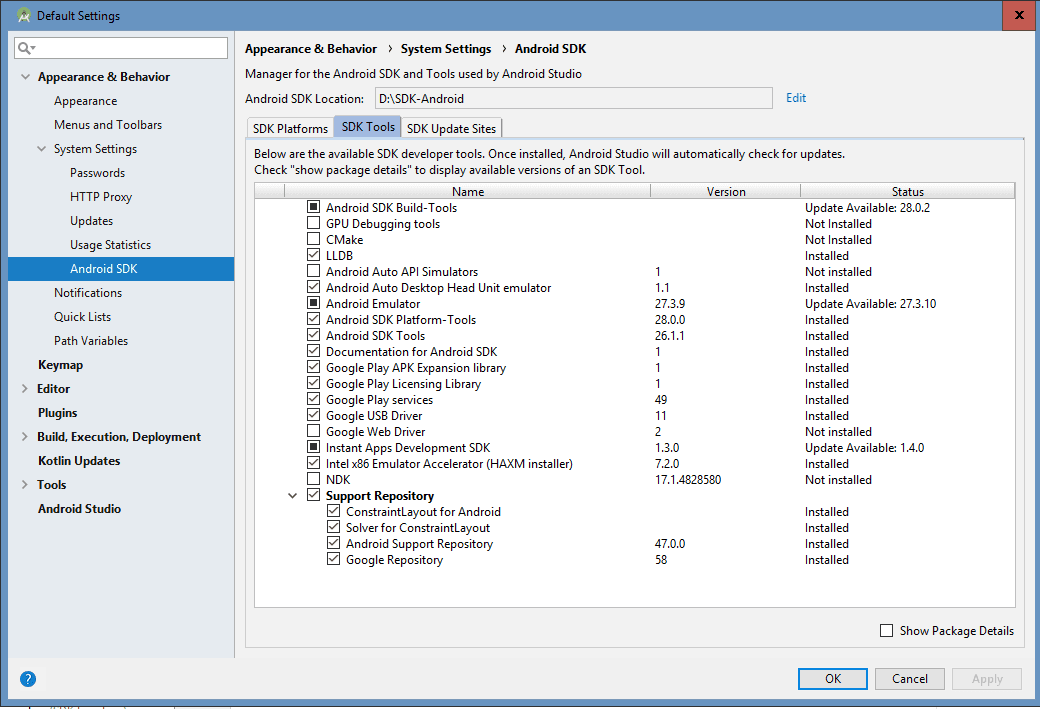Open SDK Update Sites tab
Screen dimensions: 1040x709
[451, 128]
